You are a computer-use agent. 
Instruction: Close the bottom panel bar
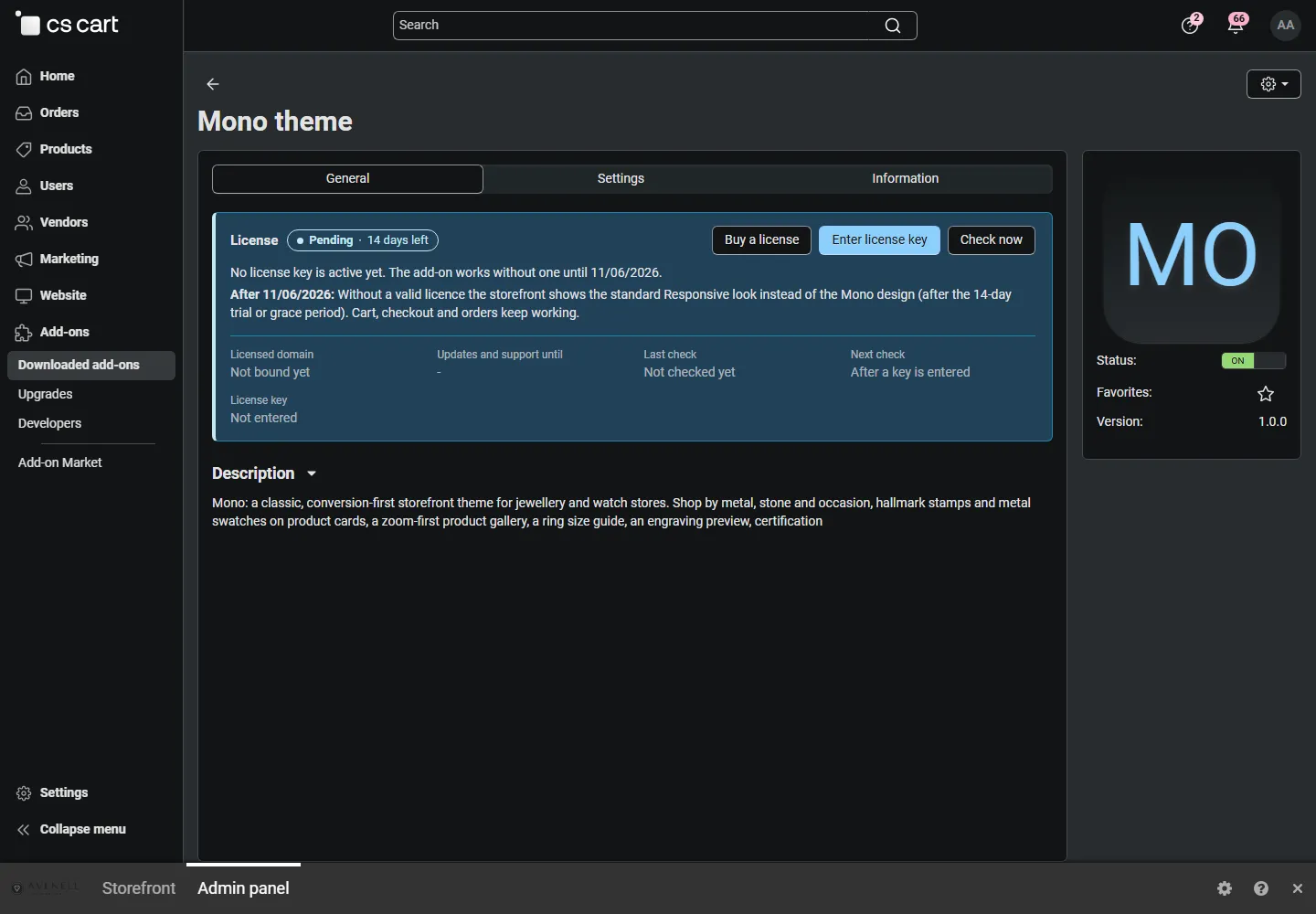coord(1298,888)
